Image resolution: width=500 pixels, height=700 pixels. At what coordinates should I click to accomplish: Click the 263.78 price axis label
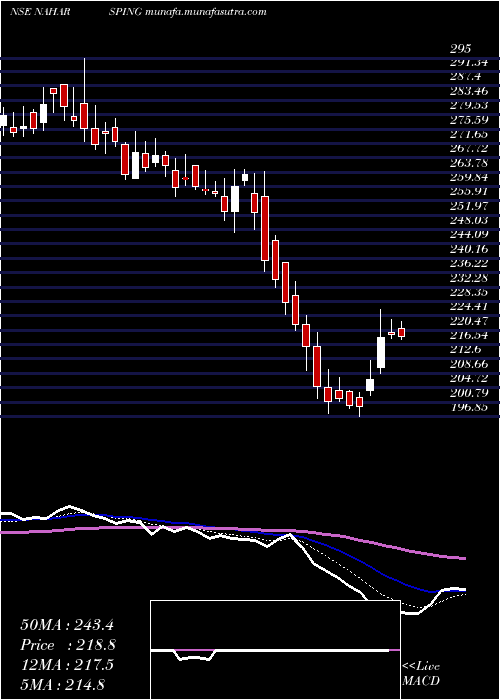pyautogui.click(x=469, y=162)
